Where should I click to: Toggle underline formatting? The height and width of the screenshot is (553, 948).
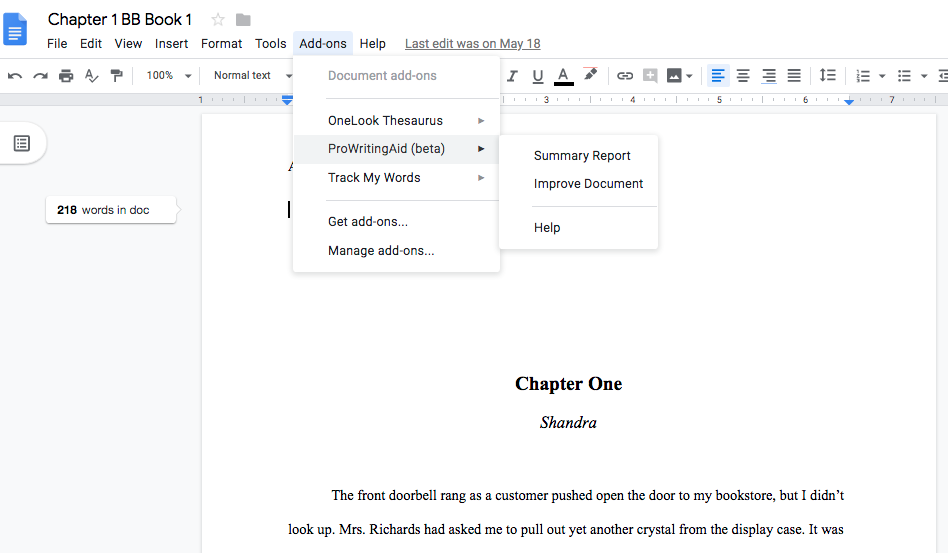coord(538,76)
